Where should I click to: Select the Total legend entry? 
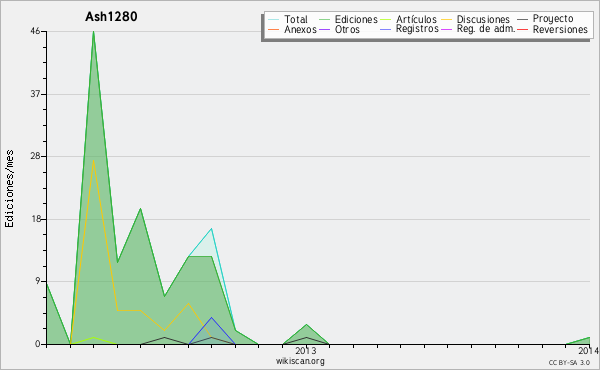click(x=296, y=19)
